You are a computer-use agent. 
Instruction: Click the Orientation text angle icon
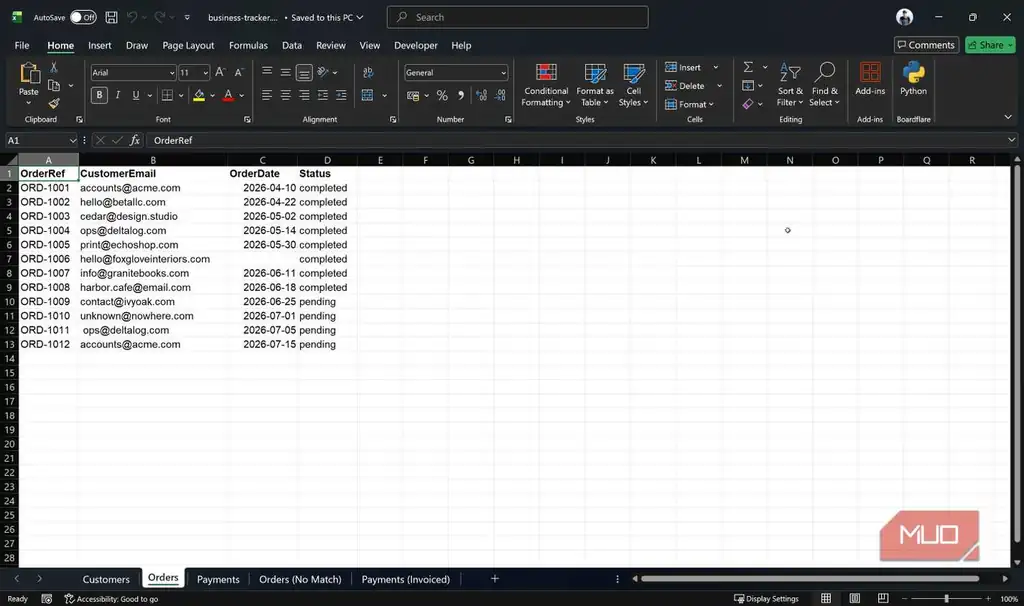[323, 72]
